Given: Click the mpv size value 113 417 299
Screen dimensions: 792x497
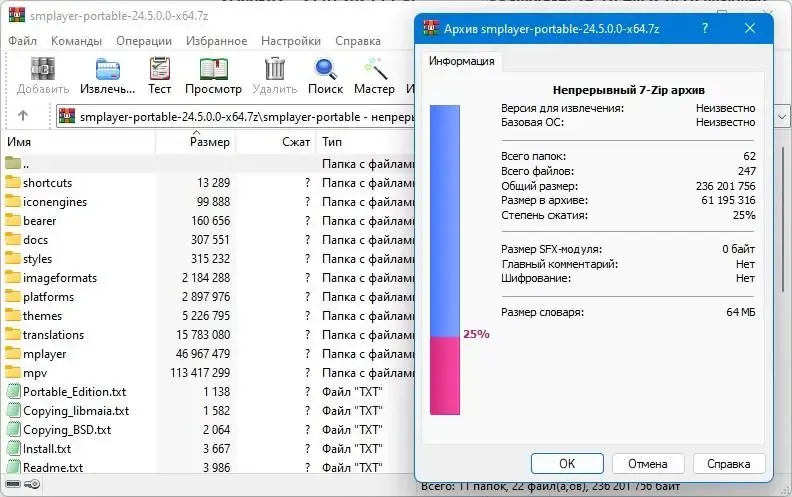Looking at the screenshot, I should [x=200, y=373].
